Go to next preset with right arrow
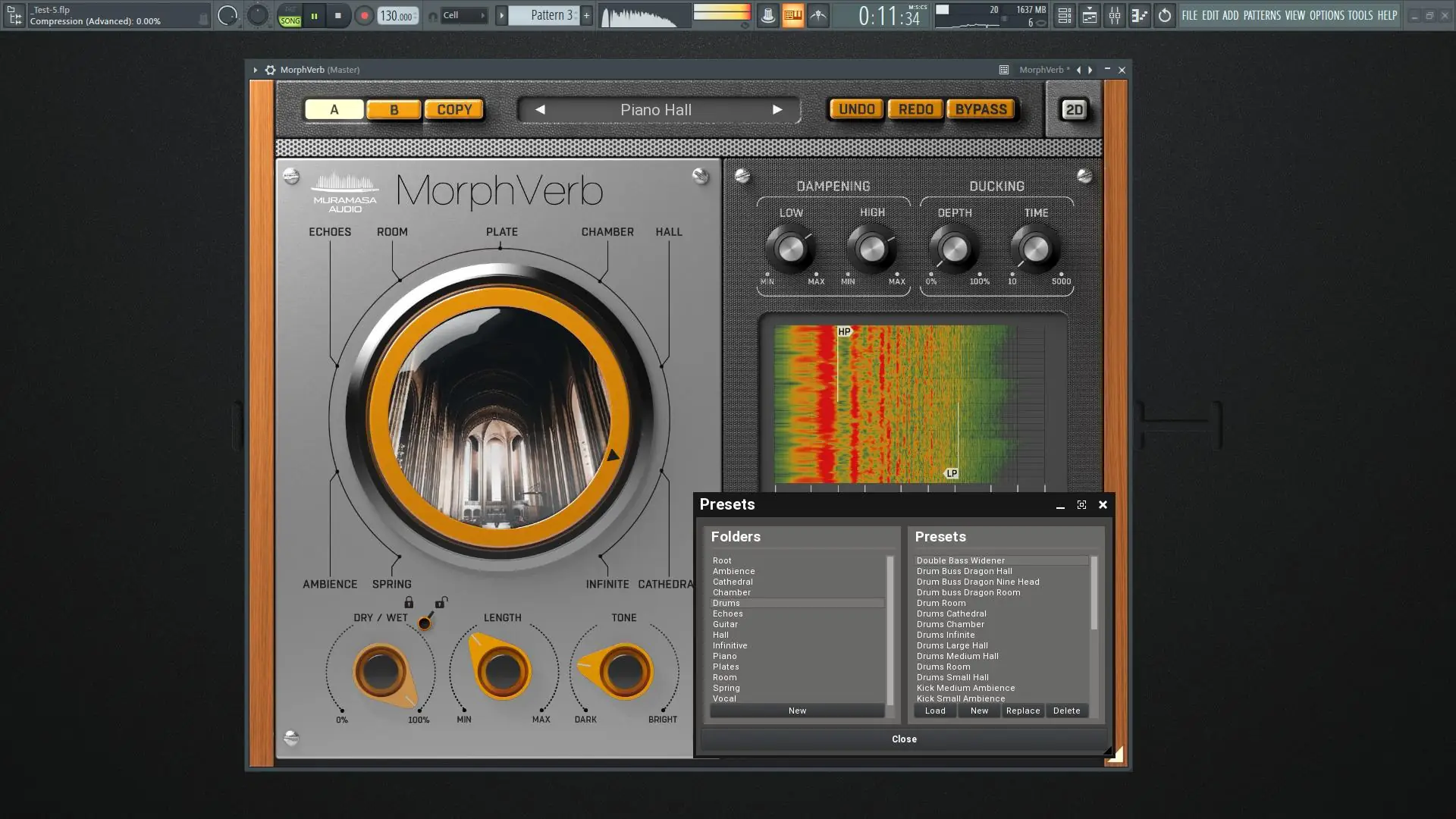The height and width of the screenshot is (819, 1456). pyautogui.click(x=777, y=110)
